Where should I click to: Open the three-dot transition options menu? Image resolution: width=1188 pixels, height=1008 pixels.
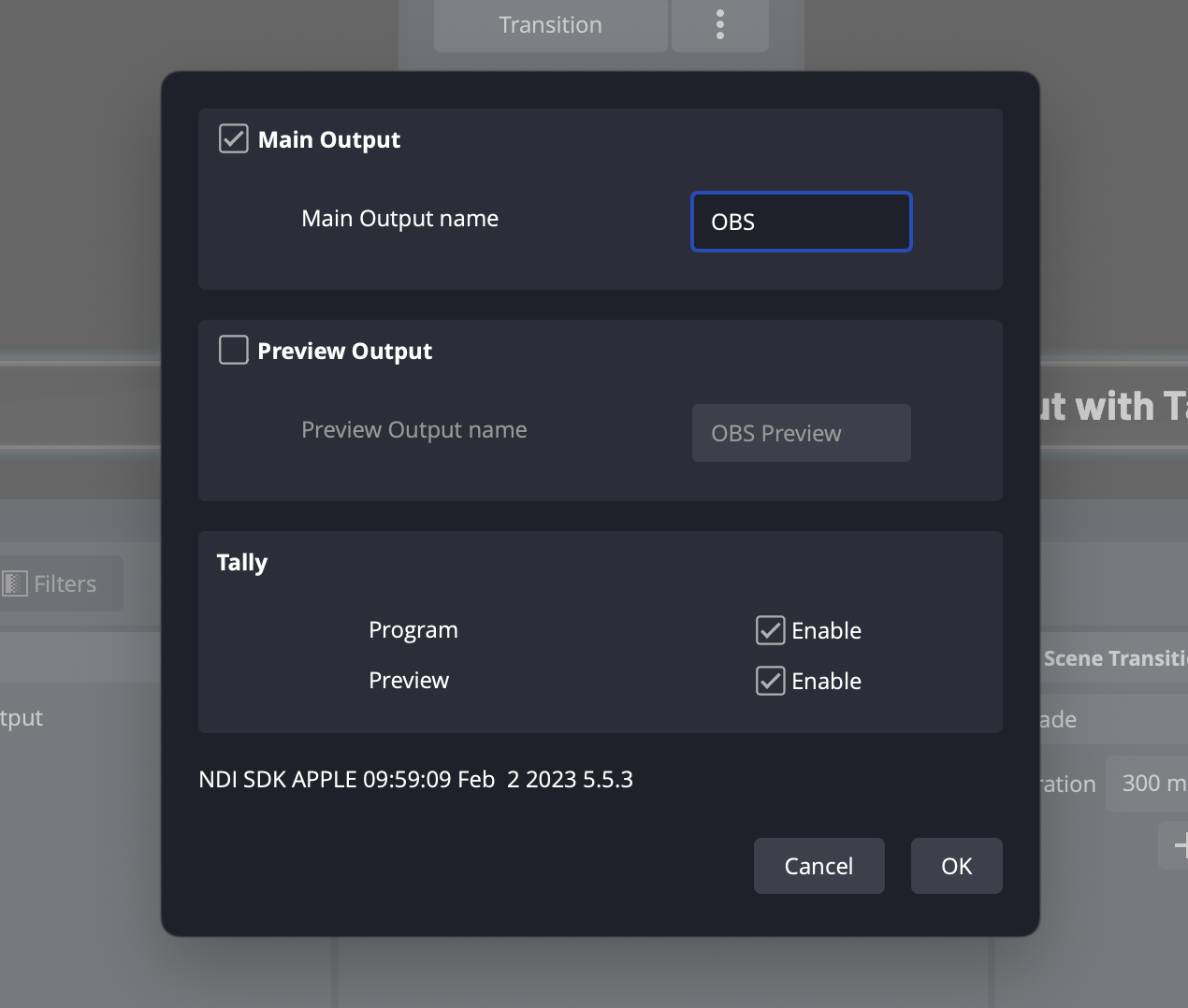[x=720, y=25]
